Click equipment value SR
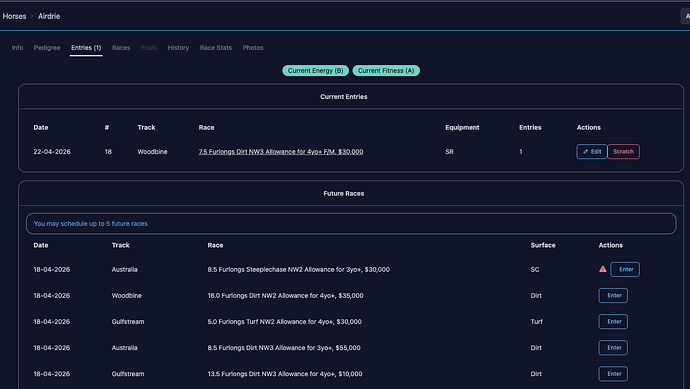Viewport: 690px width, 389px height. pos(449,151)
